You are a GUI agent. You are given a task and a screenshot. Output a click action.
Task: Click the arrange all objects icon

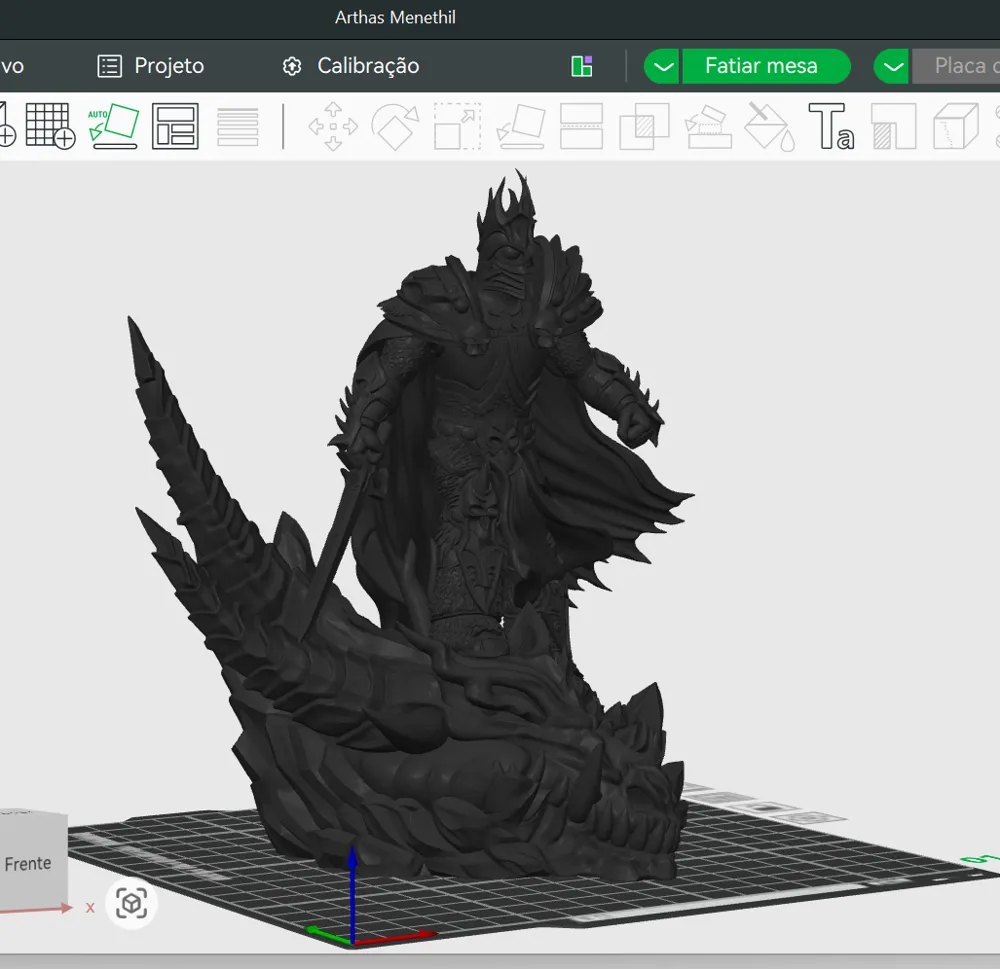click(x=175, y=126)
